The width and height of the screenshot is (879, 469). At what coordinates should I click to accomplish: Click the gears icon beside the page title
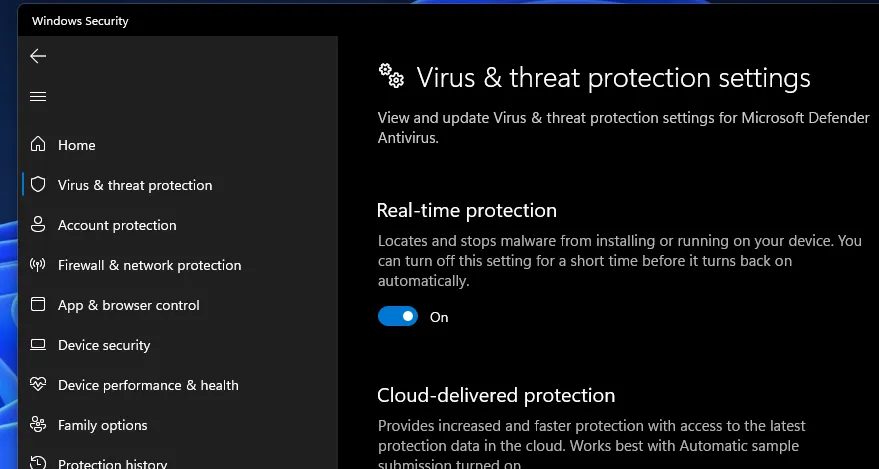[390, 76]
